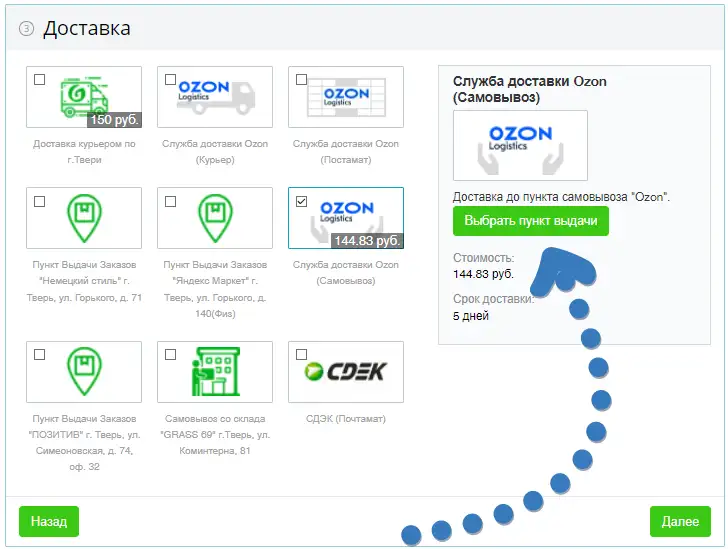Click the large Ozon Logistics image in details panel
This screenshot has width=728, height=549.
520,145
